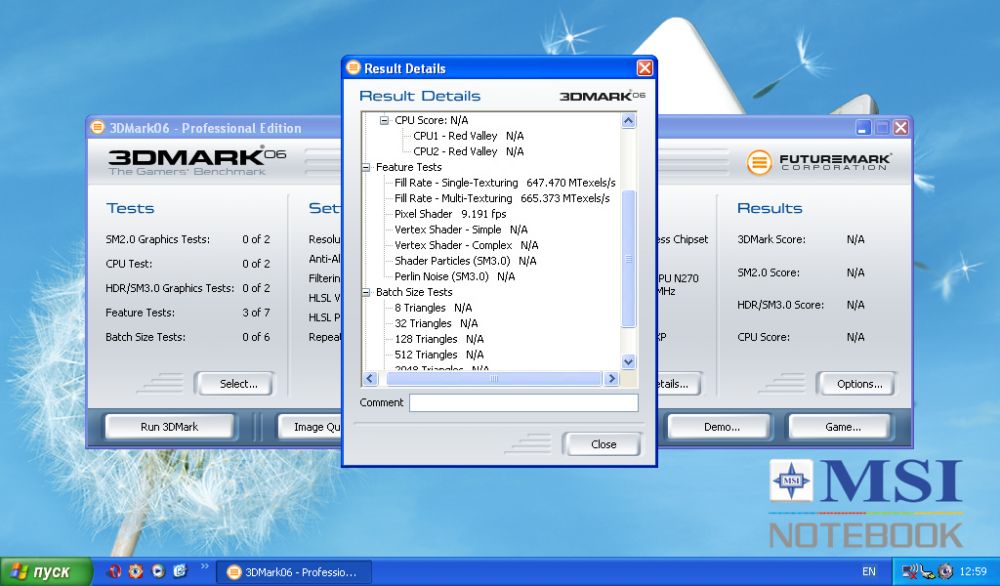Image resolution: width=1000 pixels, height=586 pixels.
Task: Click 'SM2.0 Graphics Tests:' label
Action: pos(158,239)
